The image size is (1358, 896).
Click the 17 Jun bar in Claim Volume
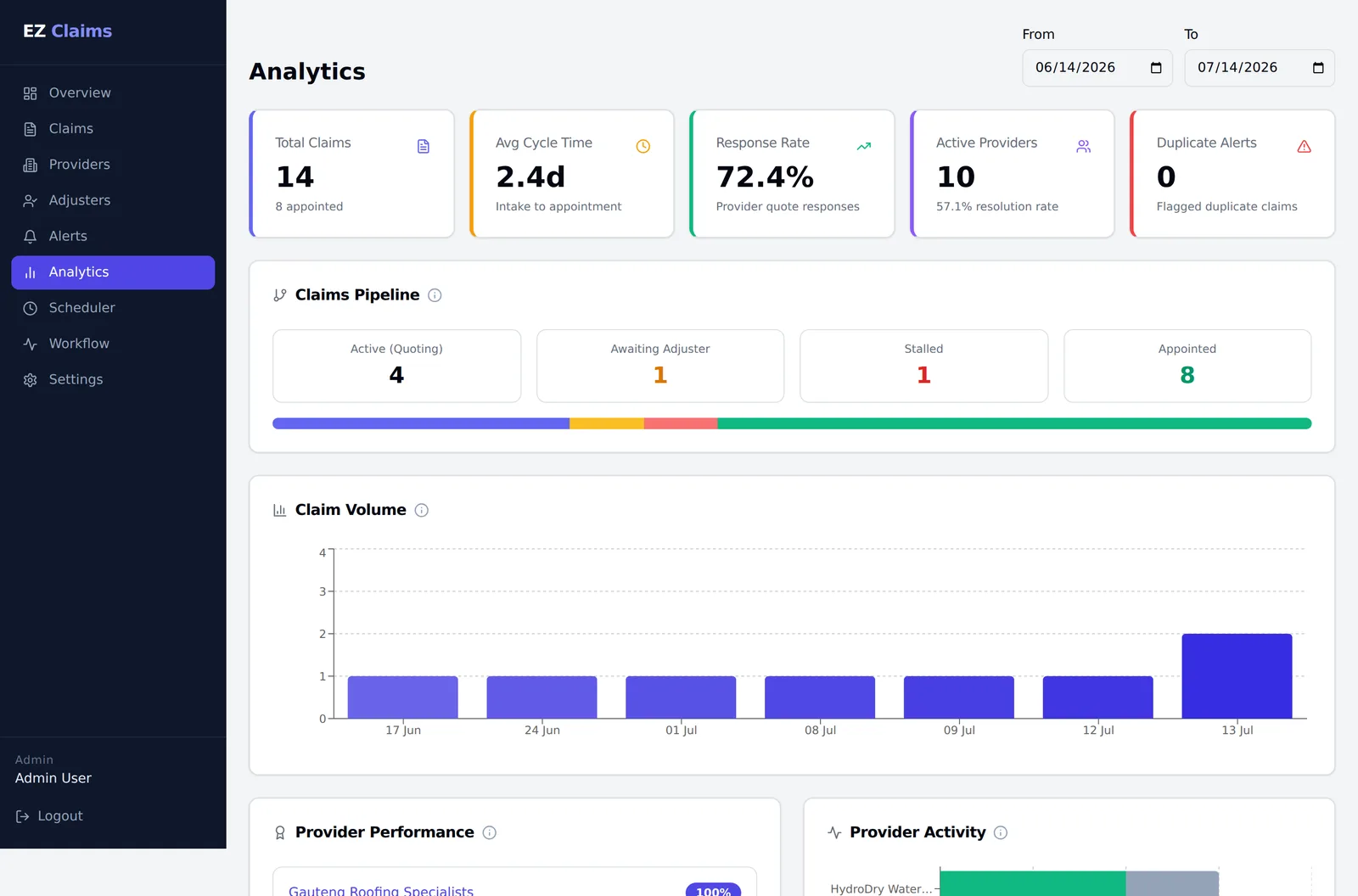click(403, 697)
